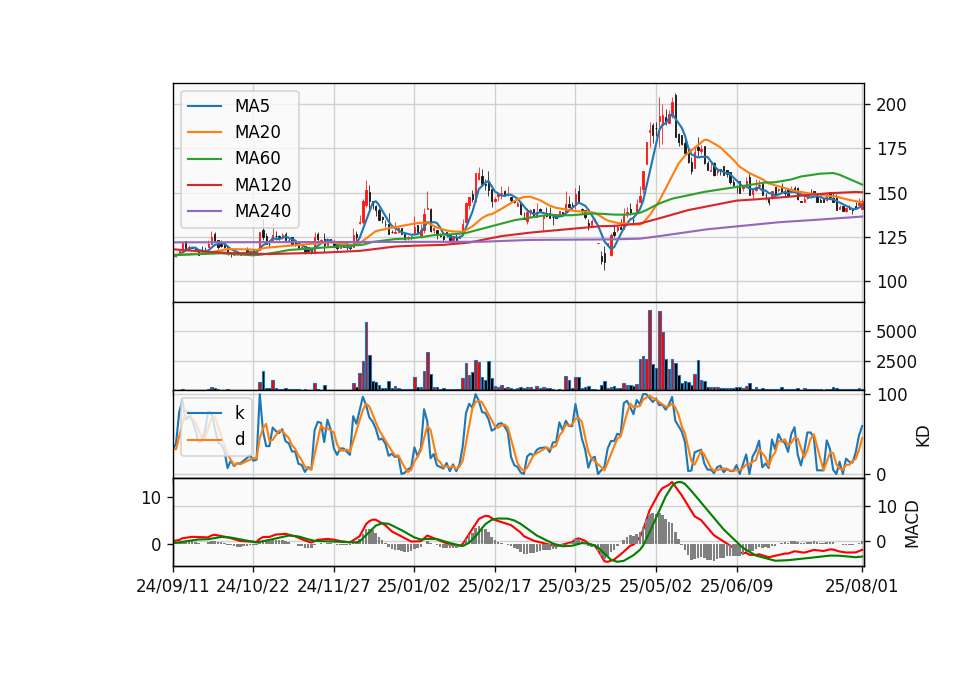This screenshot has width=960, height=690.
Task: Click the 200 price axis tick
Action: pyautogui.click(x=891, y=105)
